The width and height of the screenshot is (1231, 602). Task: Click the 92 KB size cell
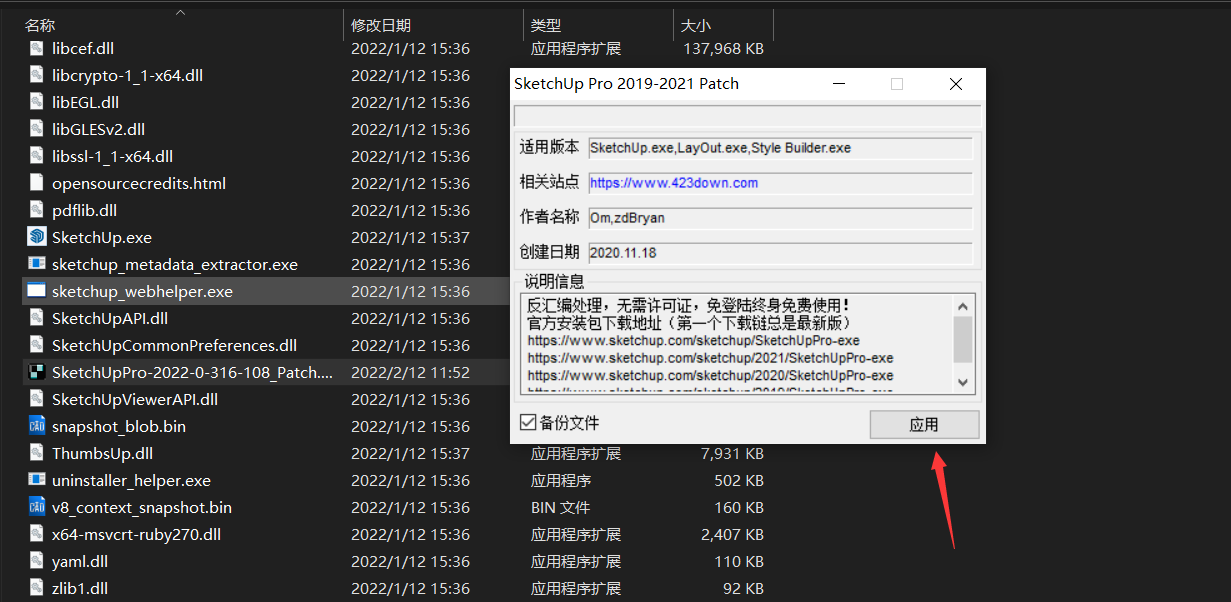[x=742, y=588]
